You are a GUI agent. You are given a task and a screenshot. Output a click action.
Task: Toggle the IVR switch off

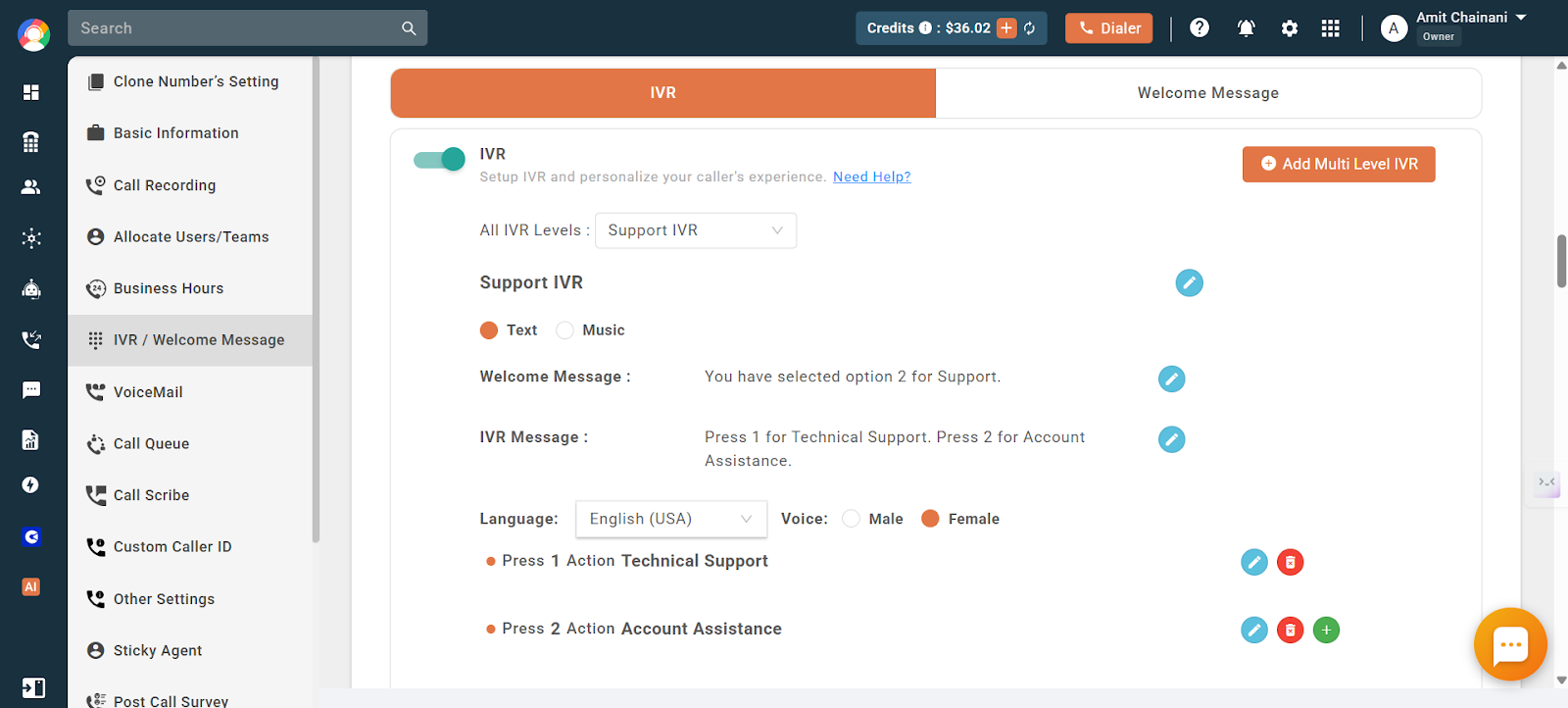(439, 159)
